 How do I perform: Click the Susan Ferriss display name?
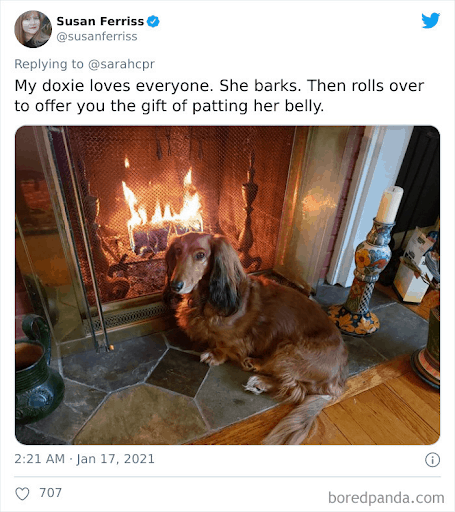point(100,21)
